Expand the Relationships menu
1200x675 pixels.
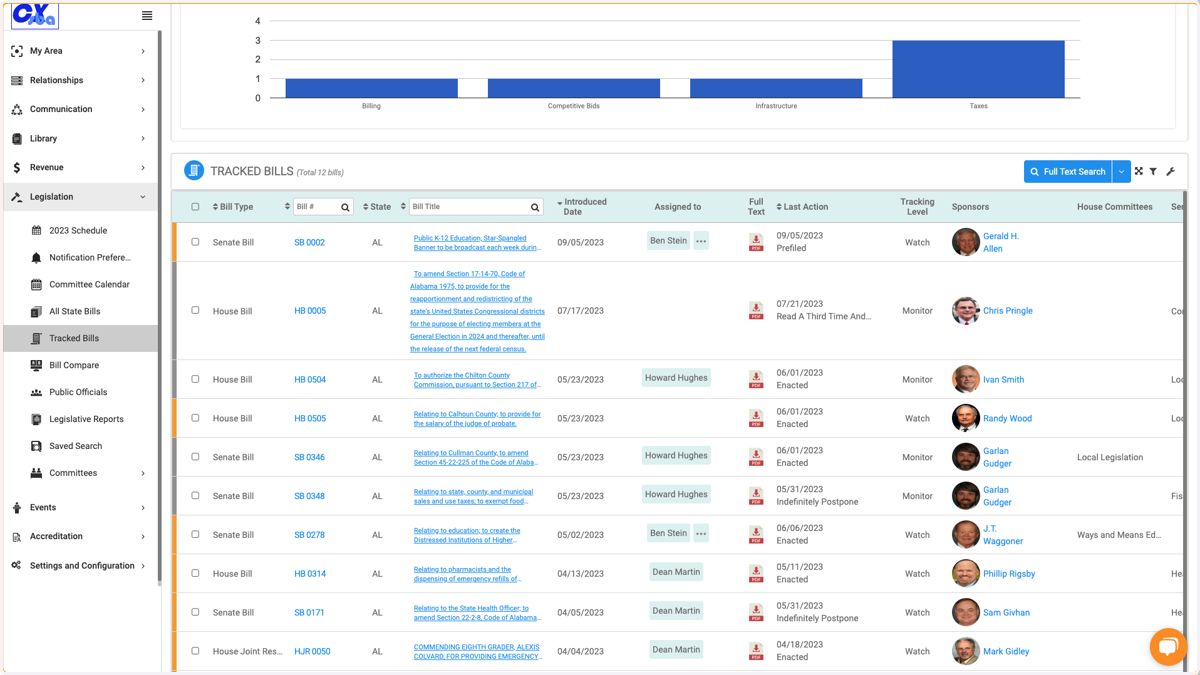click(79, 80)
